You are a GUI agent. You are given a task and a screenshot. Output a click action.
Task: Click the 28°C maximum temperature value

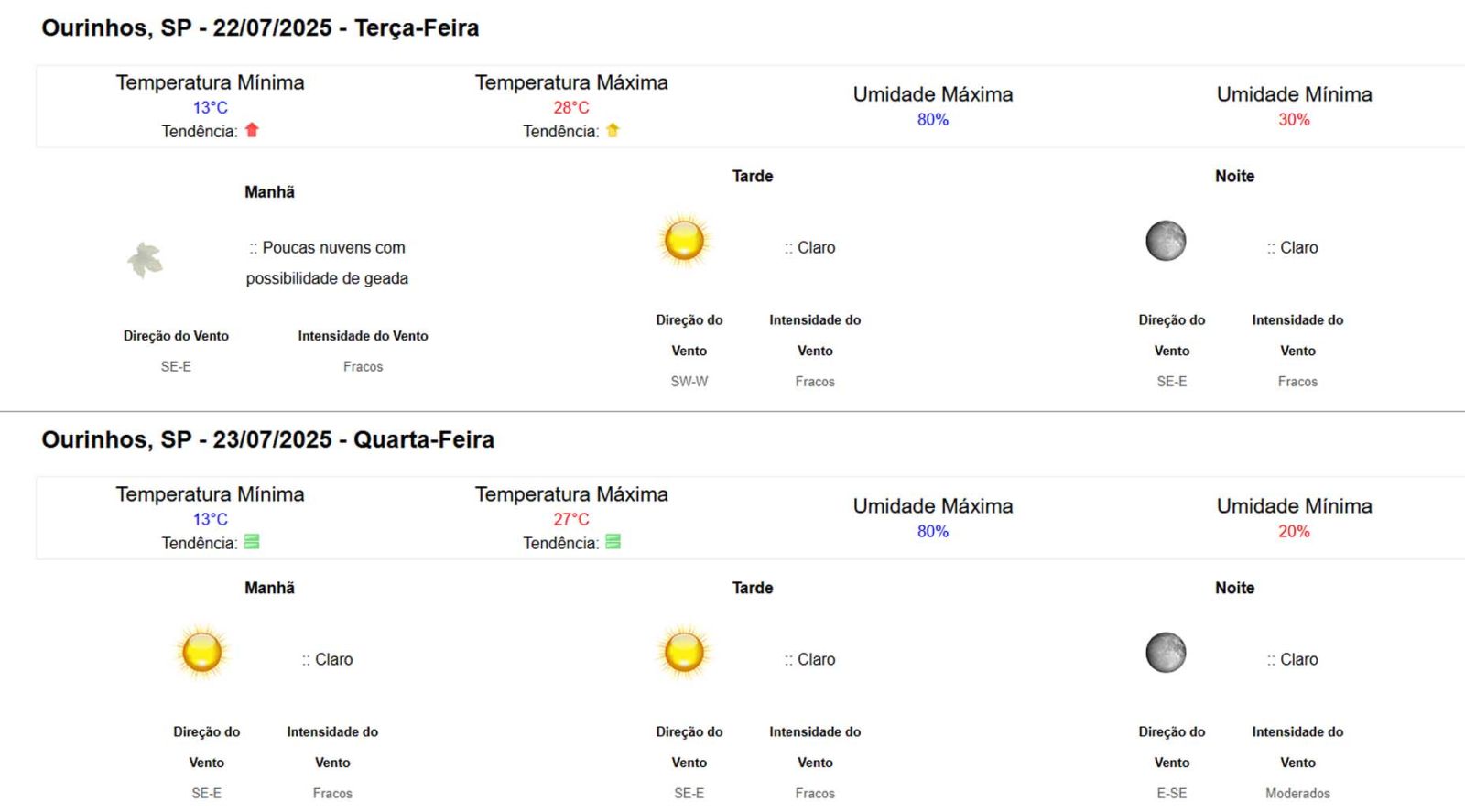[x=571, y=107]
